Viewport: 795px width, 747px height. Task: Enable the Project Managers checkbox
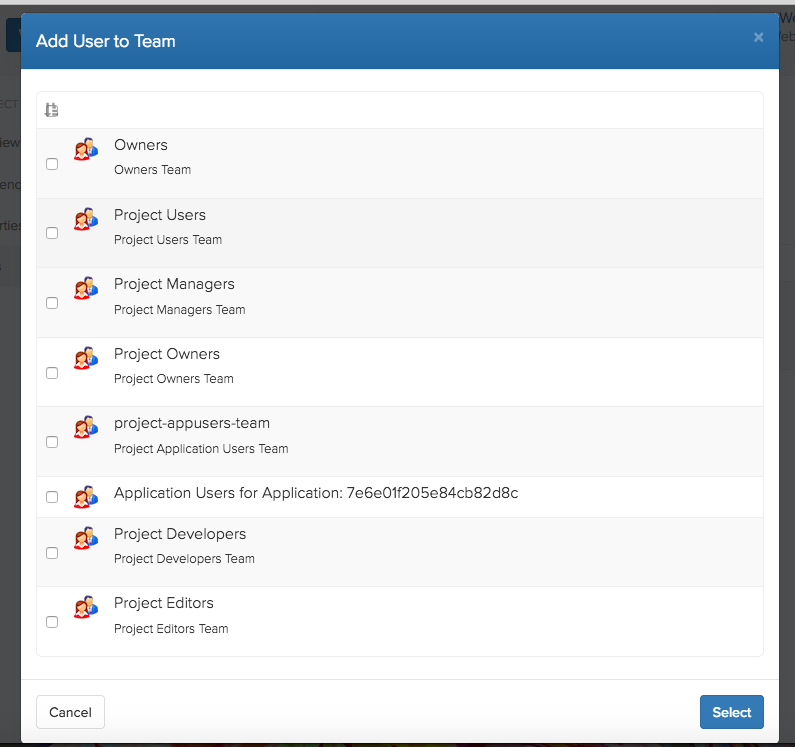tap(52, 303)
